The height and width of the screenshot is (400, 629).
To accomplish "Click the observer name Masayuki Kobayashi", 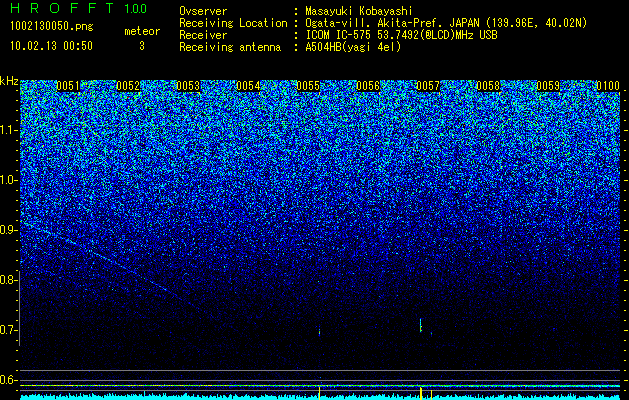I will [359, 12].
